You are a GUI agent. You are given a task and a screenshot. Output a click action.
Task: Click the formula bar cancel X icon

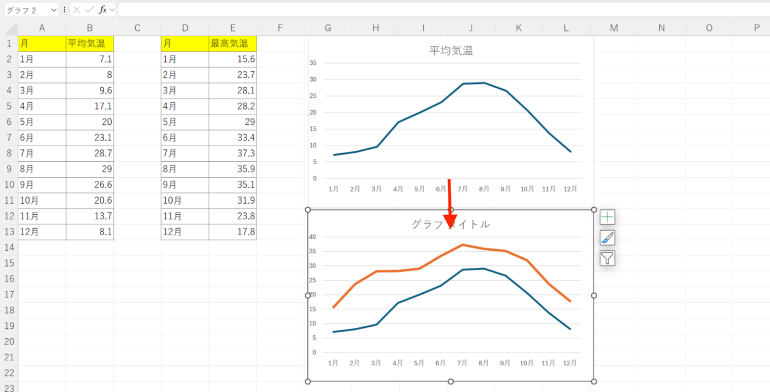click(77, 9)
